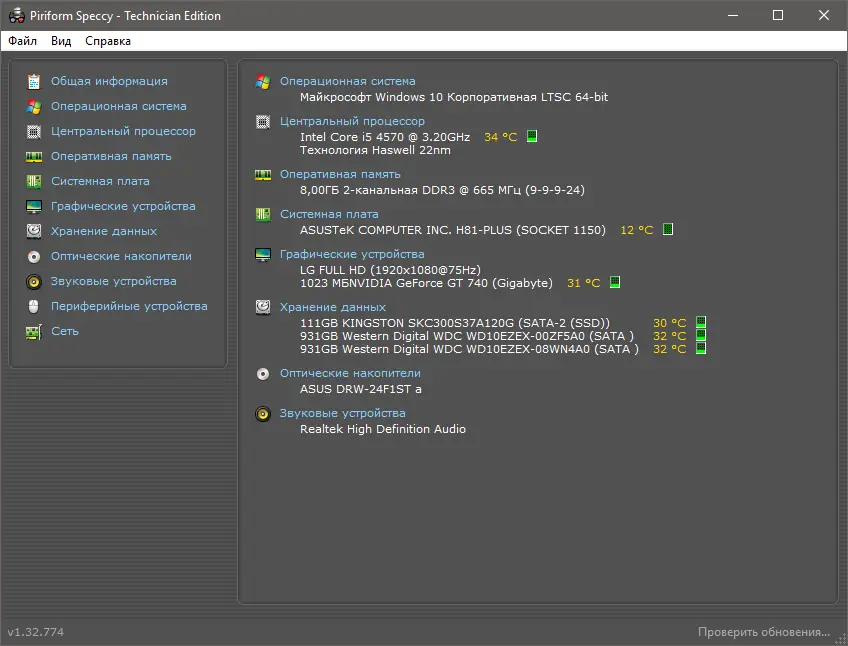The image size is (848, 646).
Task: Select the Центральный процессор icon in sidebar
Action: [x=36, y=131]
